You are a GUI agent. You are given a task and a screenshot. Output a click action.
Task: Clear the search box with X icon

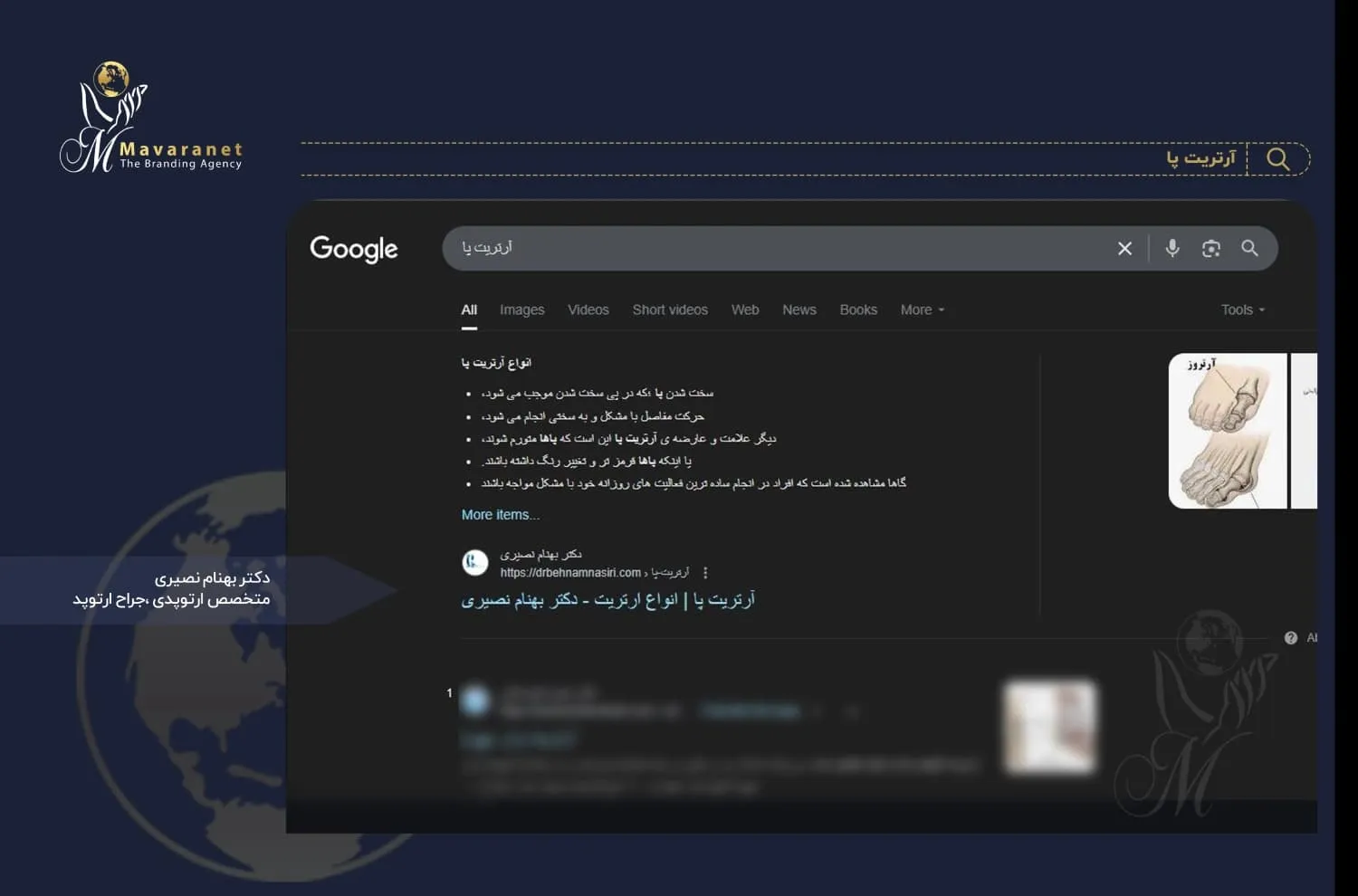pos(1124,249)
